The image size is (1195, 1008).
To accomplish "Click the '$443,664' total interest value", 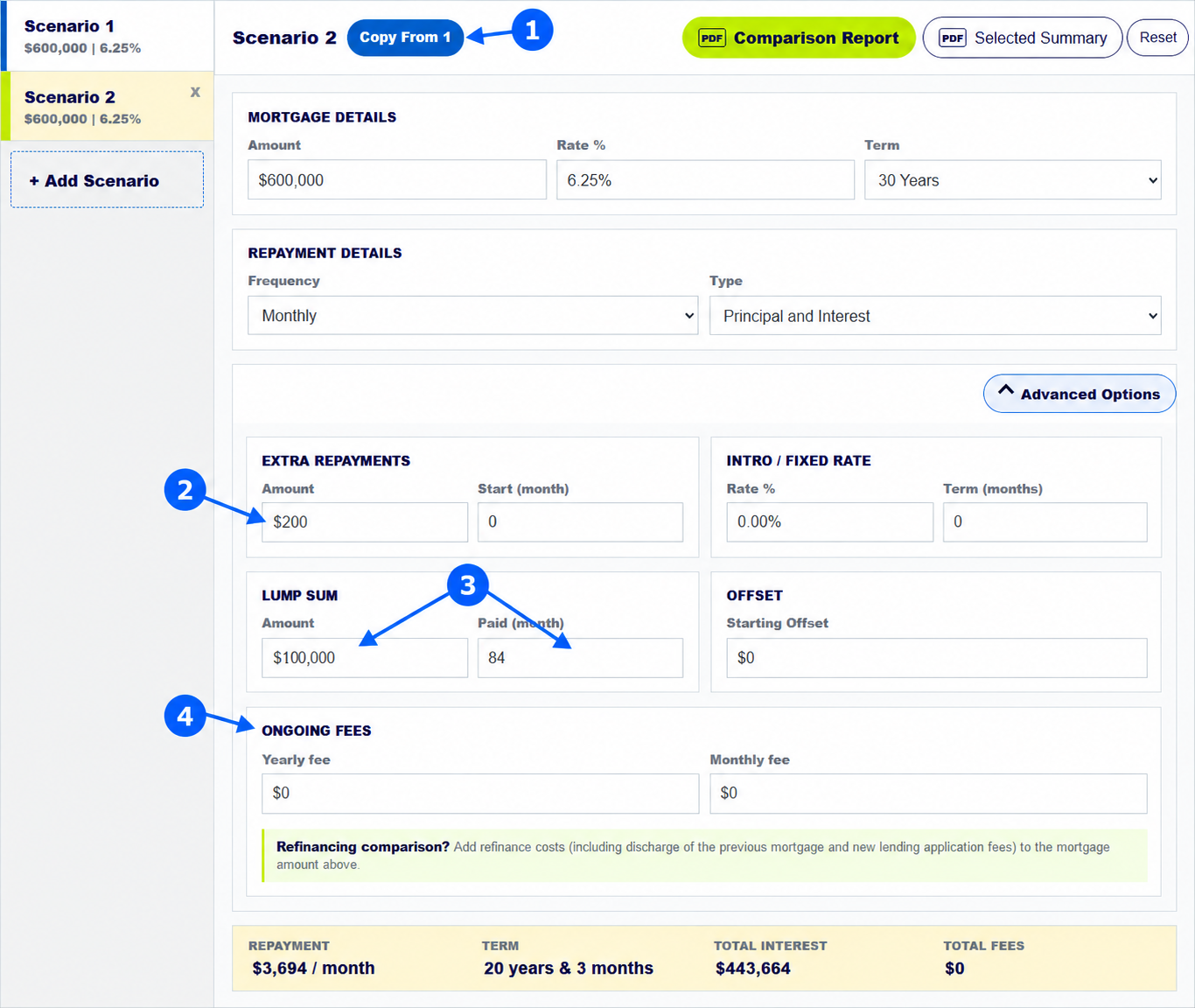I will coord(753,968).
